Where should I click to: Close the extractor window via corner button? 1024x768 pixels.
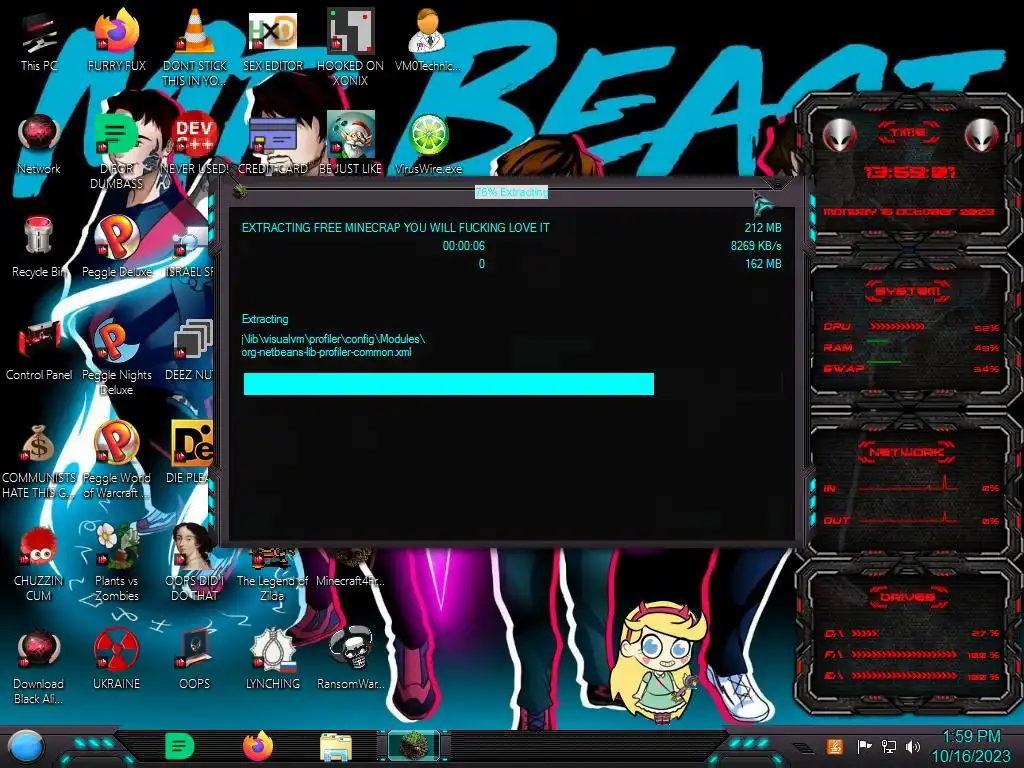pyautogui.click(x=777, y=184)
